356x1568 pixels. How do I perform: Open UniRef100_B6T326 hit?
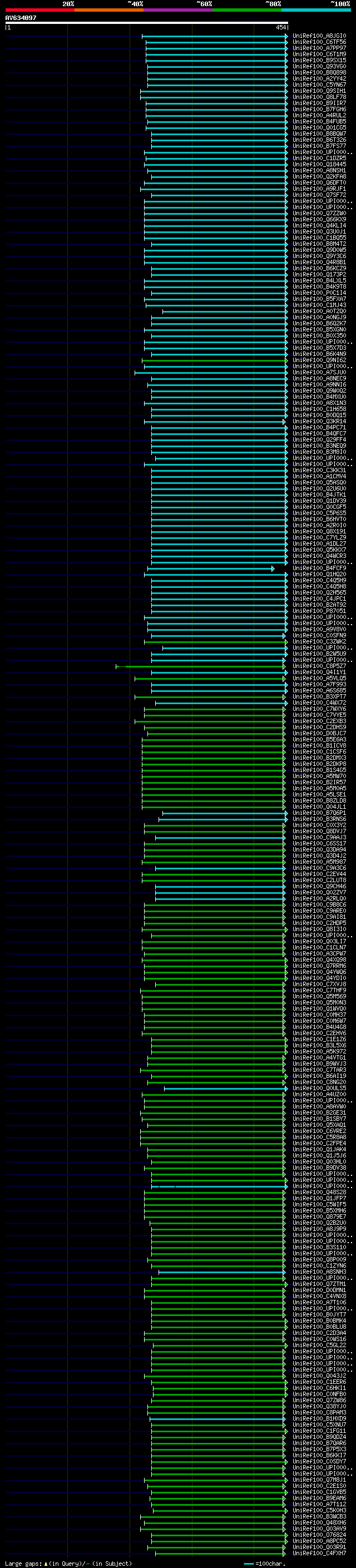point(319,140)
